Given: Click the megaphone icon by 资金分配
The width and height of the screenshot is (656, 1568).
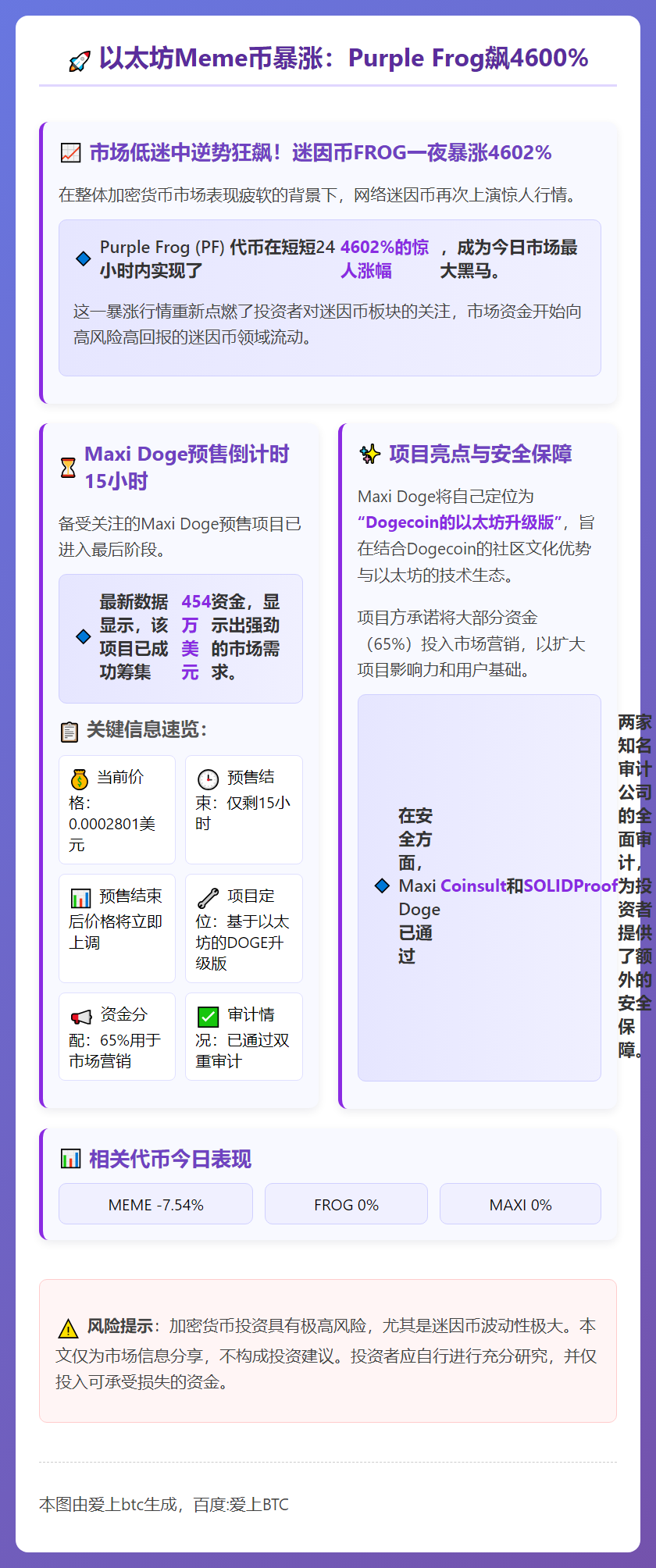Looking at the screenshot, I should (x=81, y=1016).
